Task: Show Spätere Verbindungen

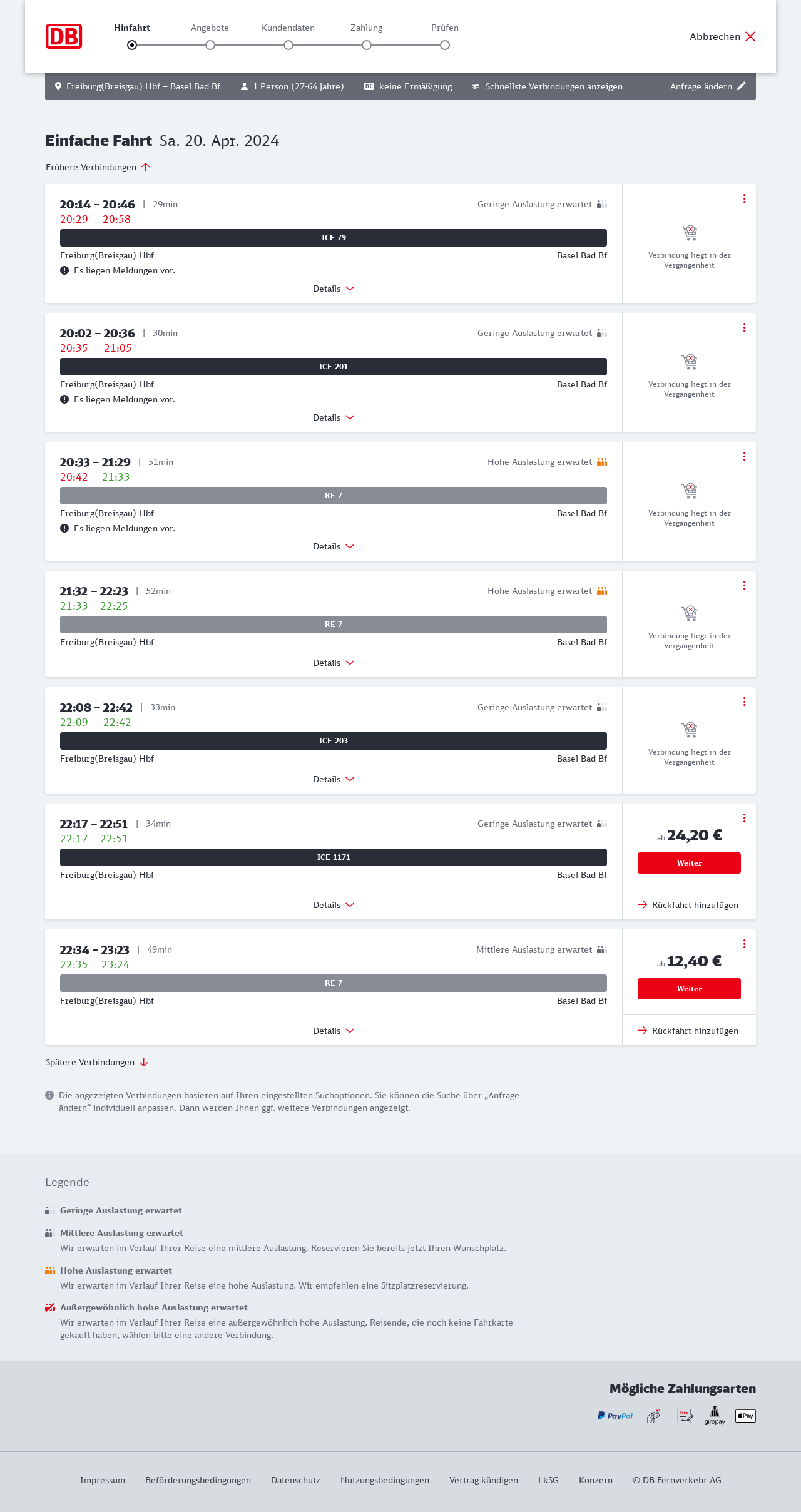Action: [97, 1062]
